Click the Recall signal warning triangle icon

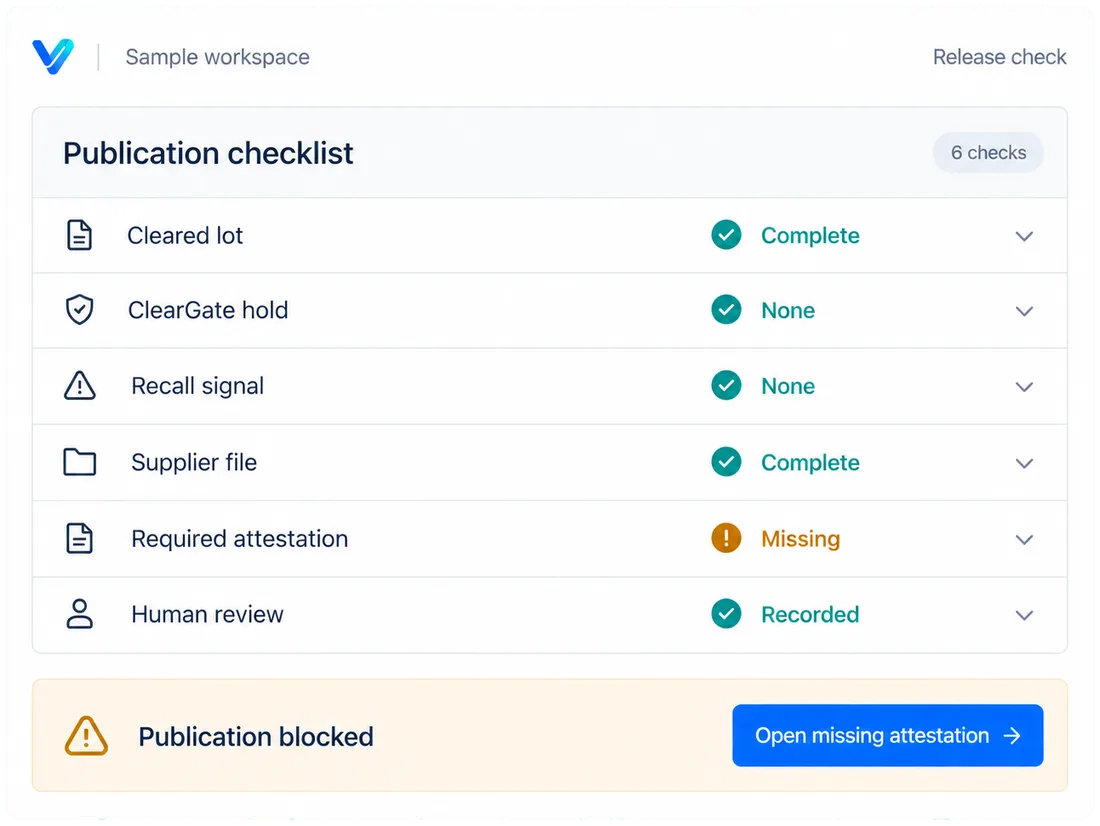point(79,385)
